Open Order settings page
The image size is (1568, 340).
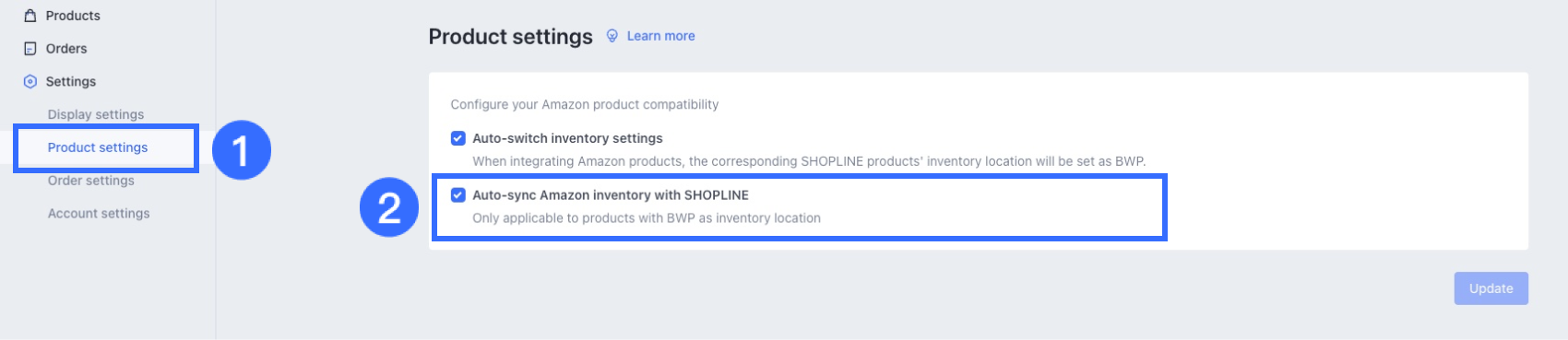pyautogui.click(x=91, y=181)
